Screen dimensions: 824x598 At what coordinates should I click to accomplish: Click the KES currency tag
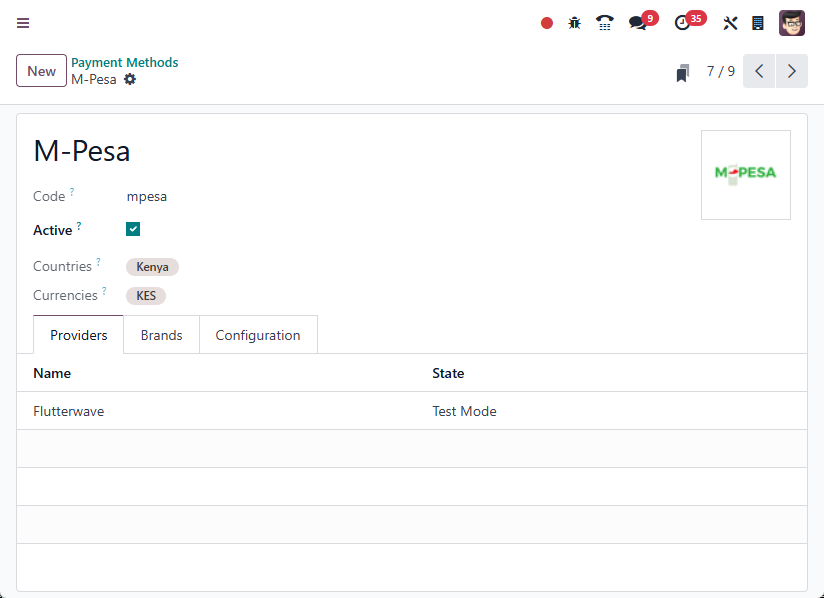coord(146,296)
